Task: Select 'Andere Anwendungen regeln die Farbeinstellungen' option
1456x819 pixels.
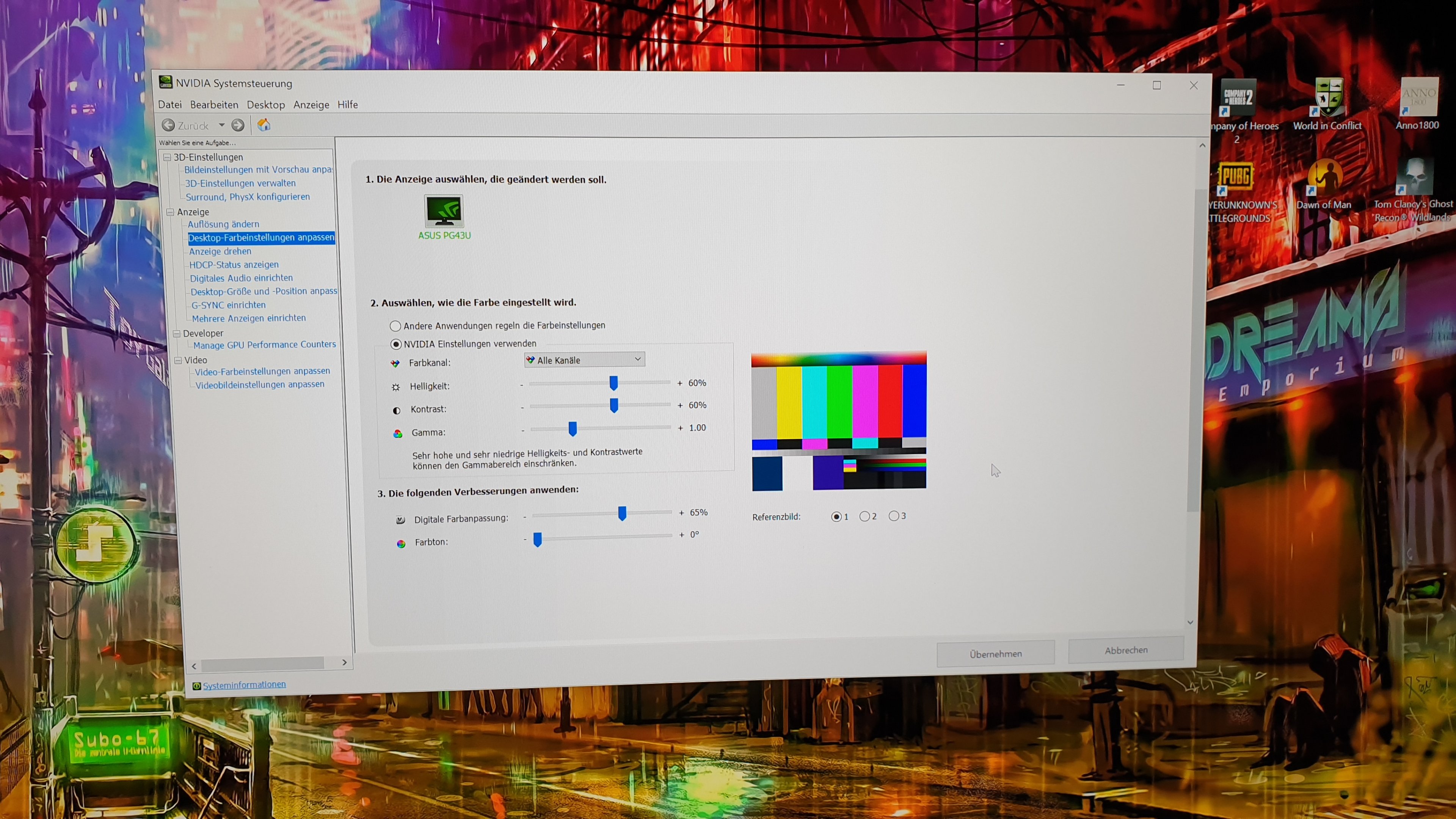Action: pyautogui.click(x=395, y=326)
